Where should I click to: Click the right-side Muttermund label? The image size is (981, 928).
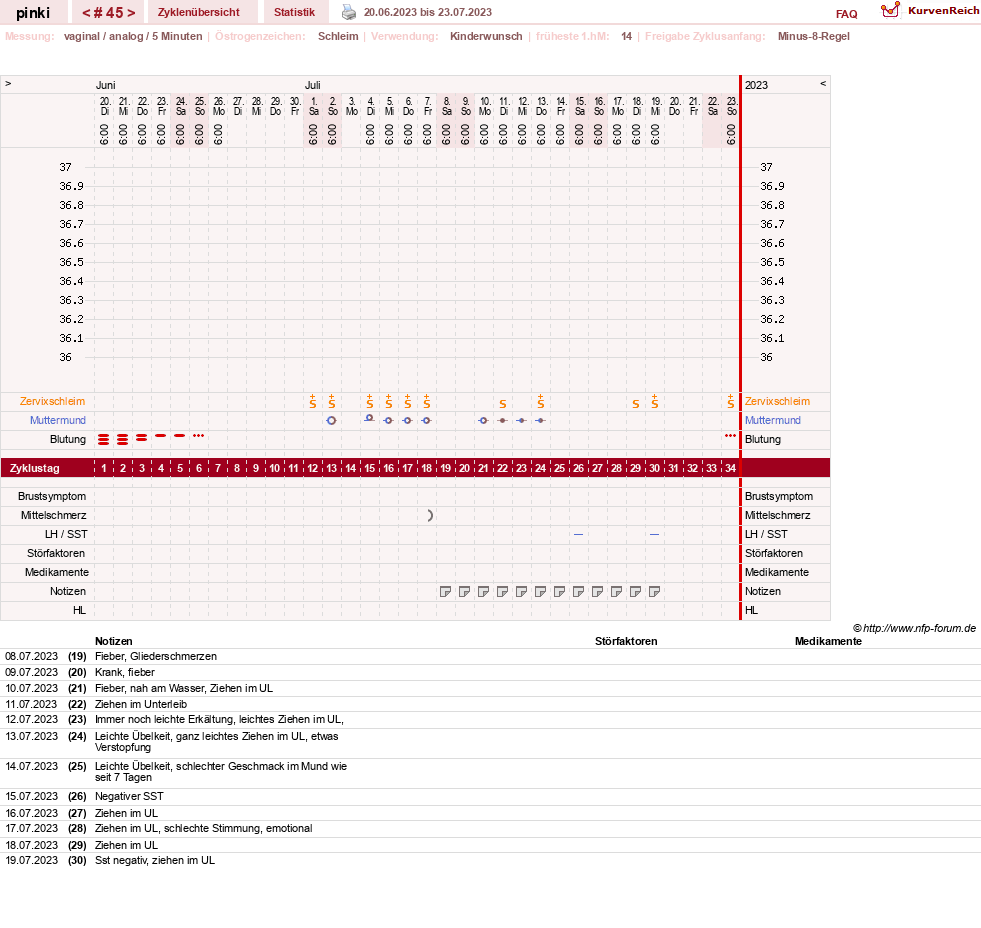[773, 421]
